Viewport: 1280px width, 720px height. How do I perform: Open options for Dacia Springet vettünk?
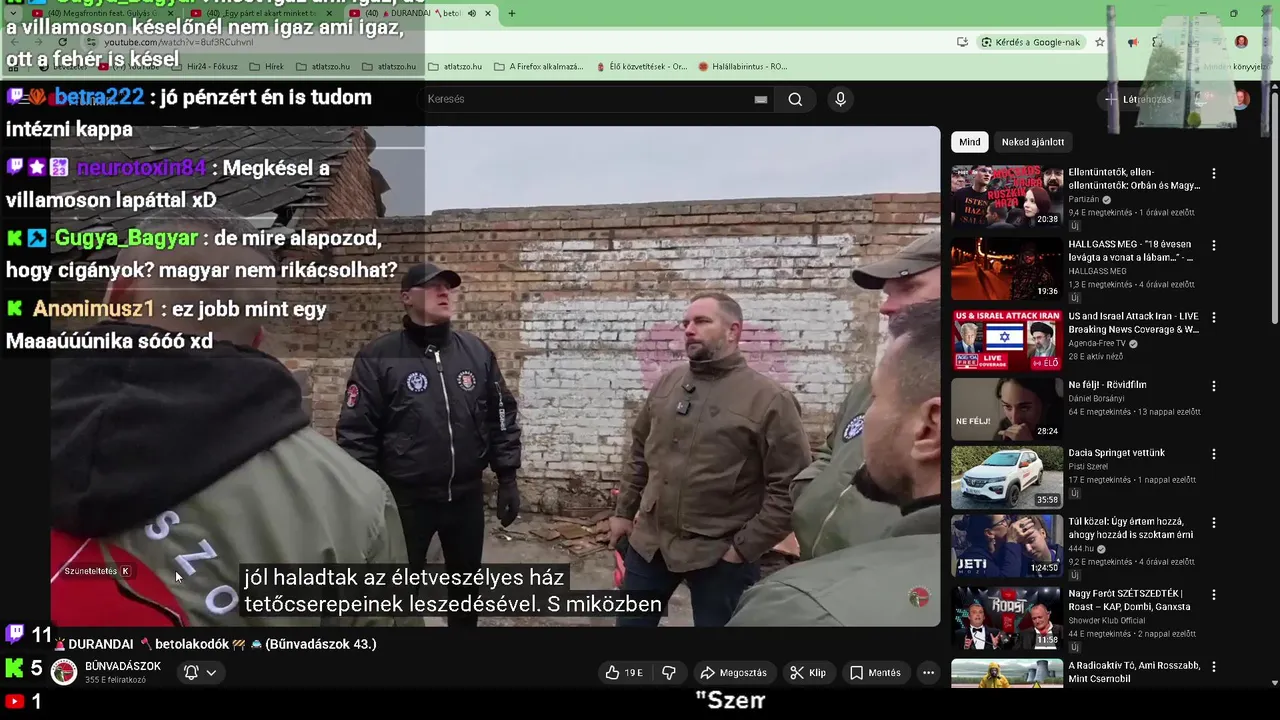pos(1214,454)
